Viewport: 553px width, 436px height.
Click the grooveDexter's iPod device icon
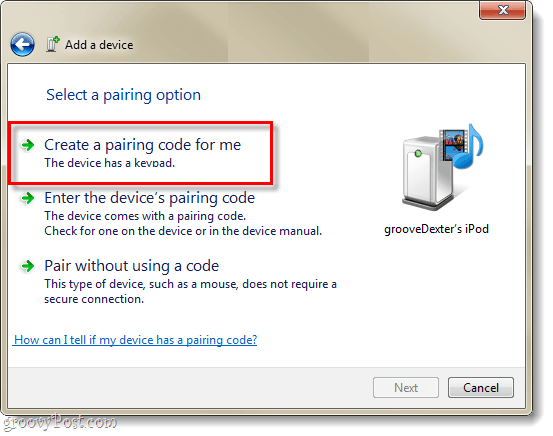click(442, 167)
